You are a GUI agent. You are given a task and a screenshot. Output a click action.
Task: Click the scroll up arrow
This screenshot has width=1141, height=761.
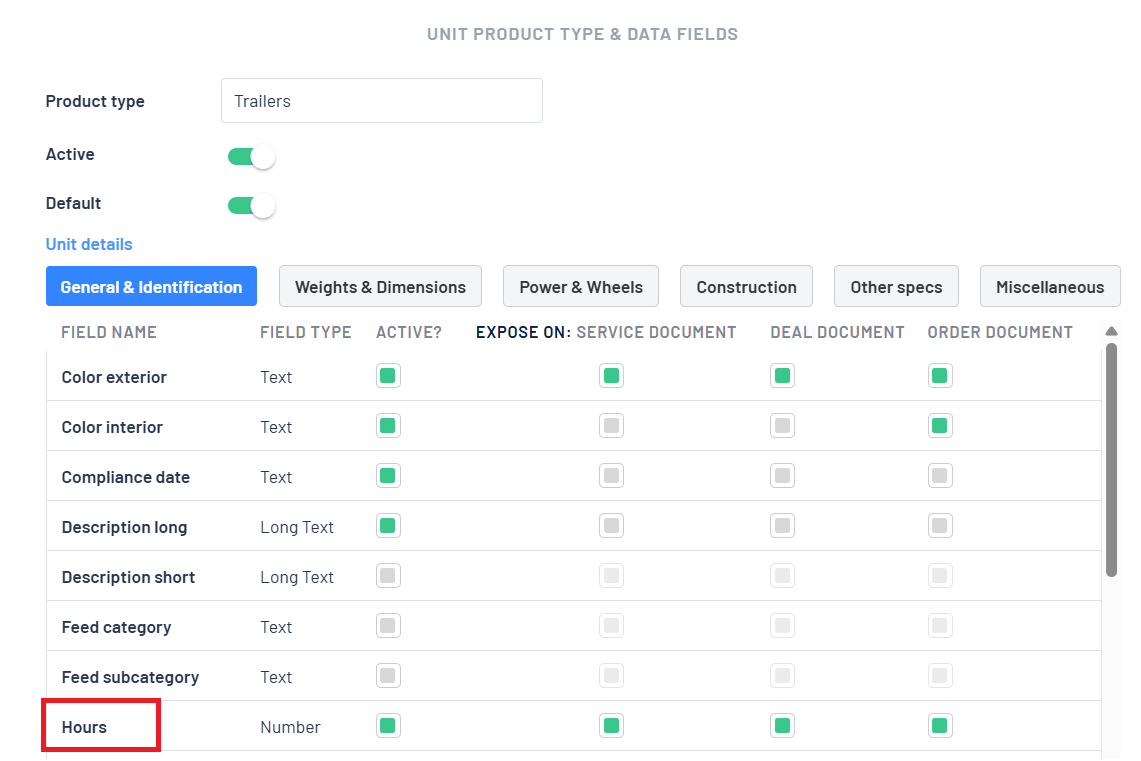[1111, 331]
